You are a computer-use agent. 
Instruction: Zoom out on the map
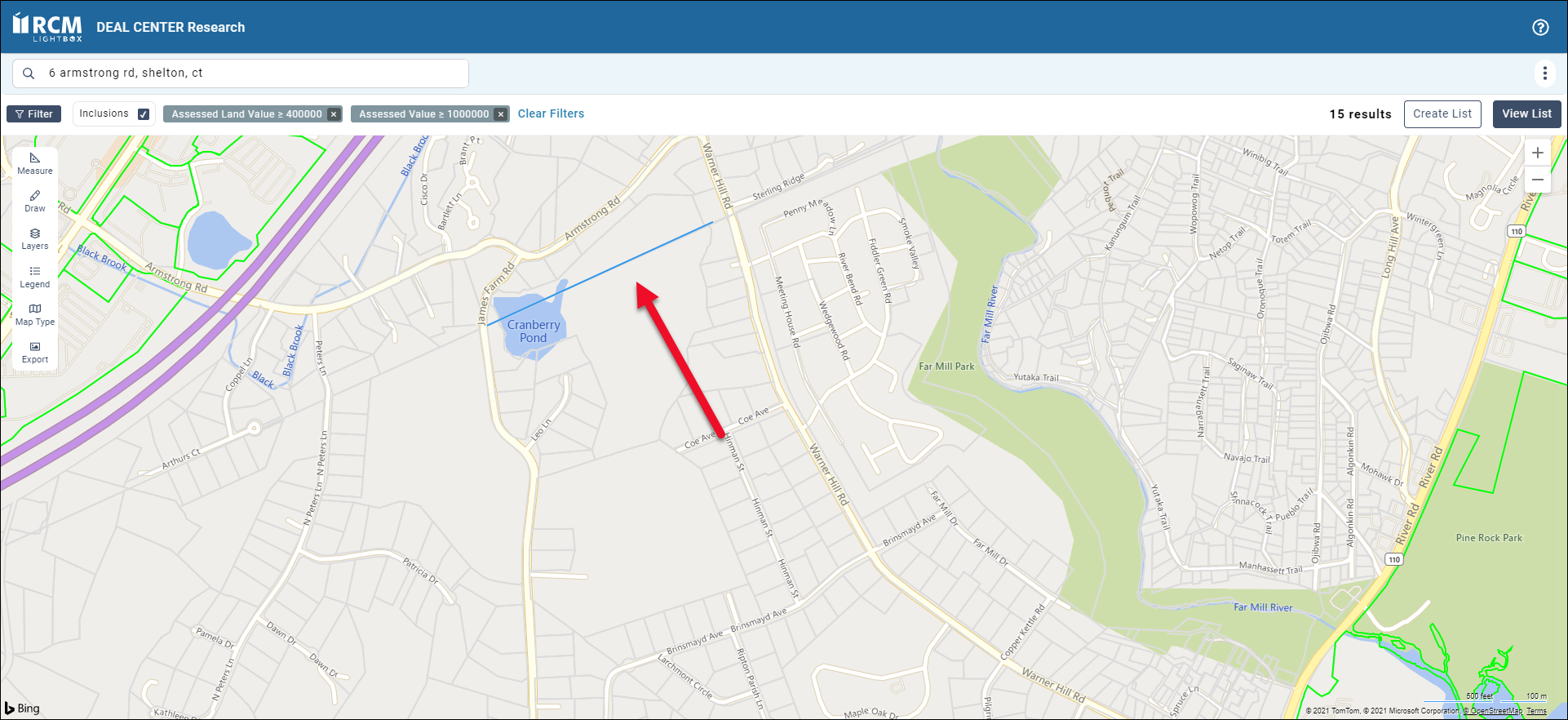(1537, 180)
